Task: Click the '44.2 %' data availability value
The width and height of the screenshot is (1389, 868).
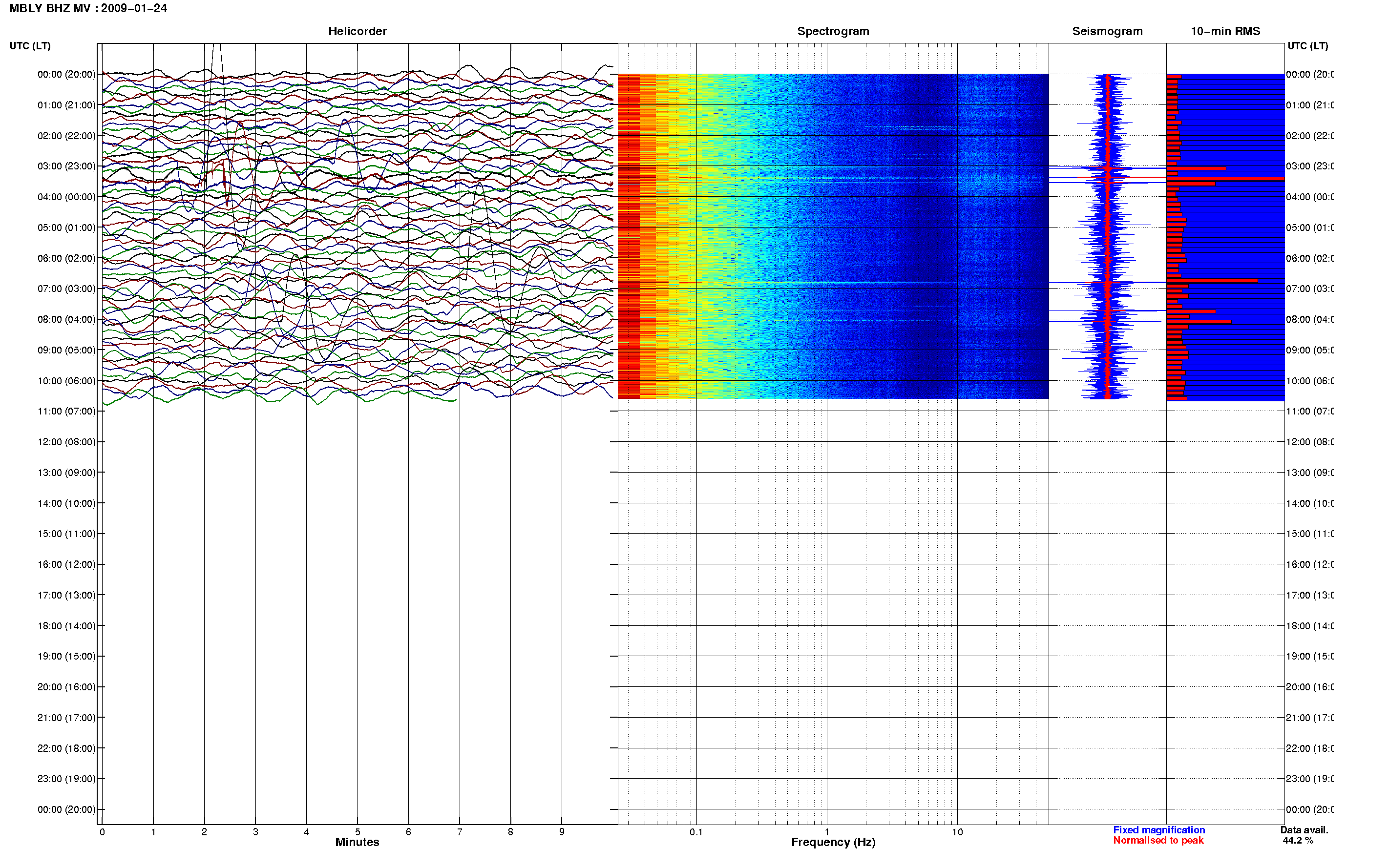Action: [1298, 841]
